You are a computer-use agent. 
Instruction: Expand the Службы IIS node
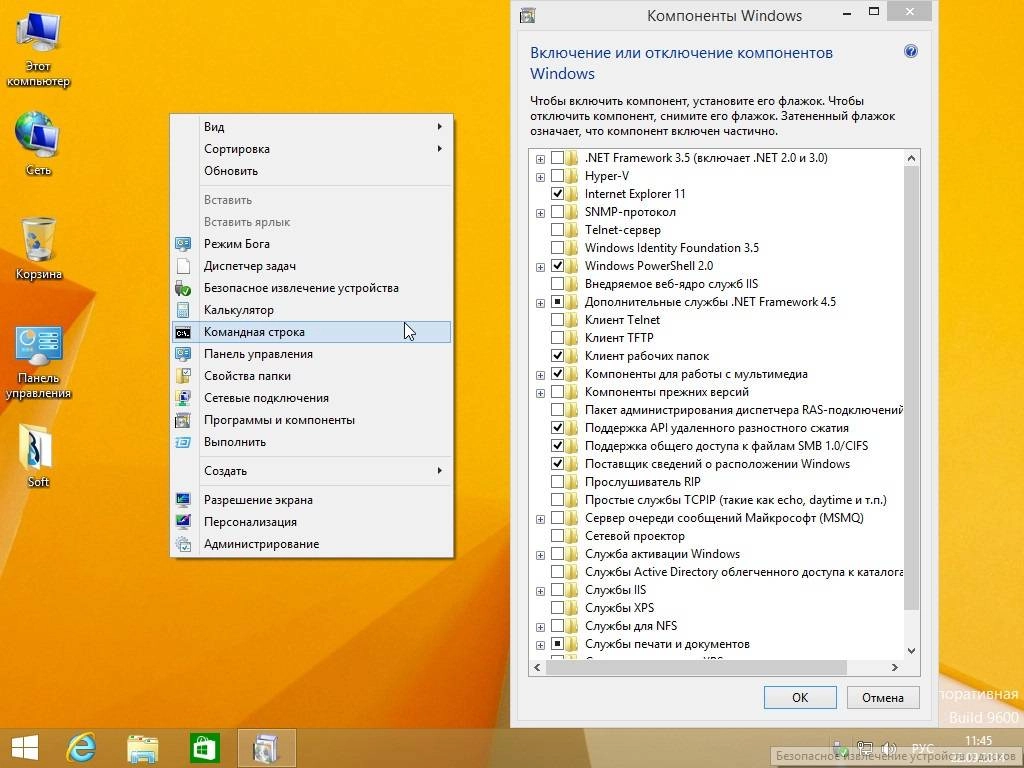point(540,592)
